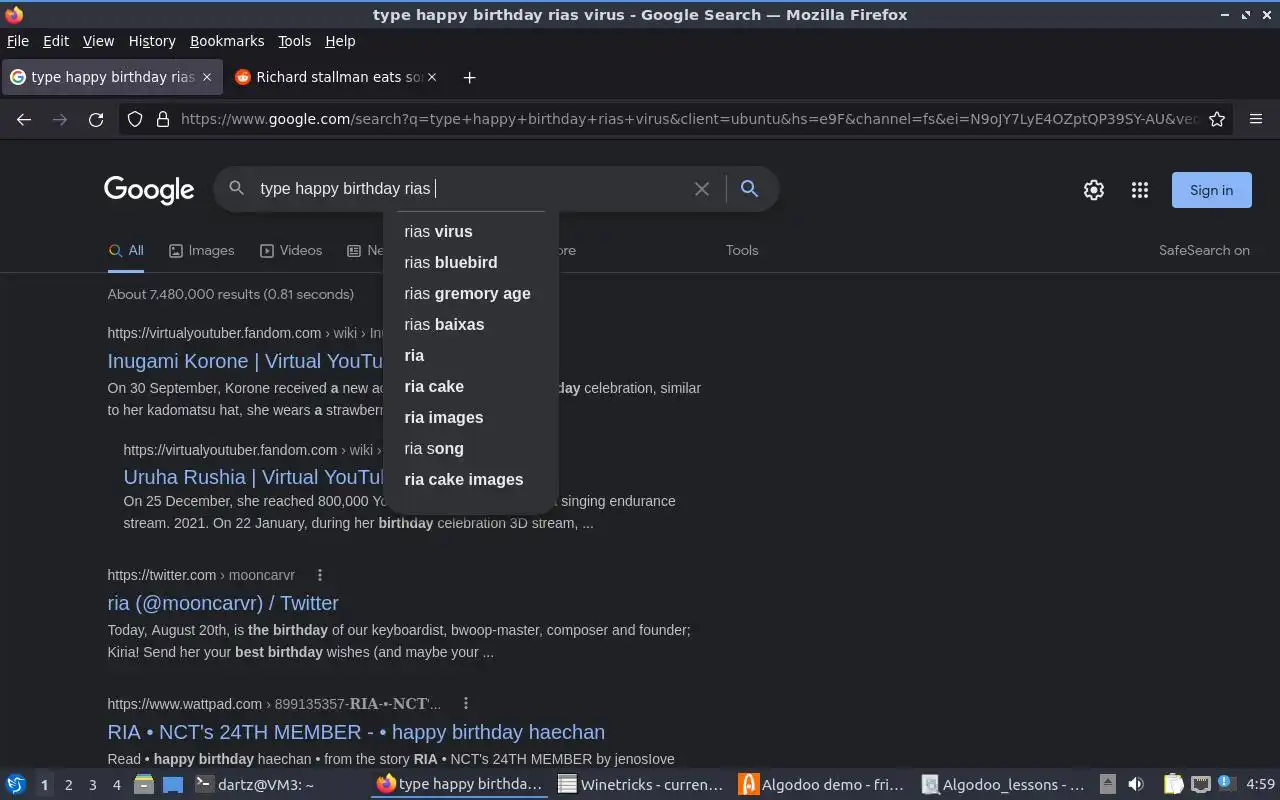Choose suggestion "rias gremory age"

(470, 293)
